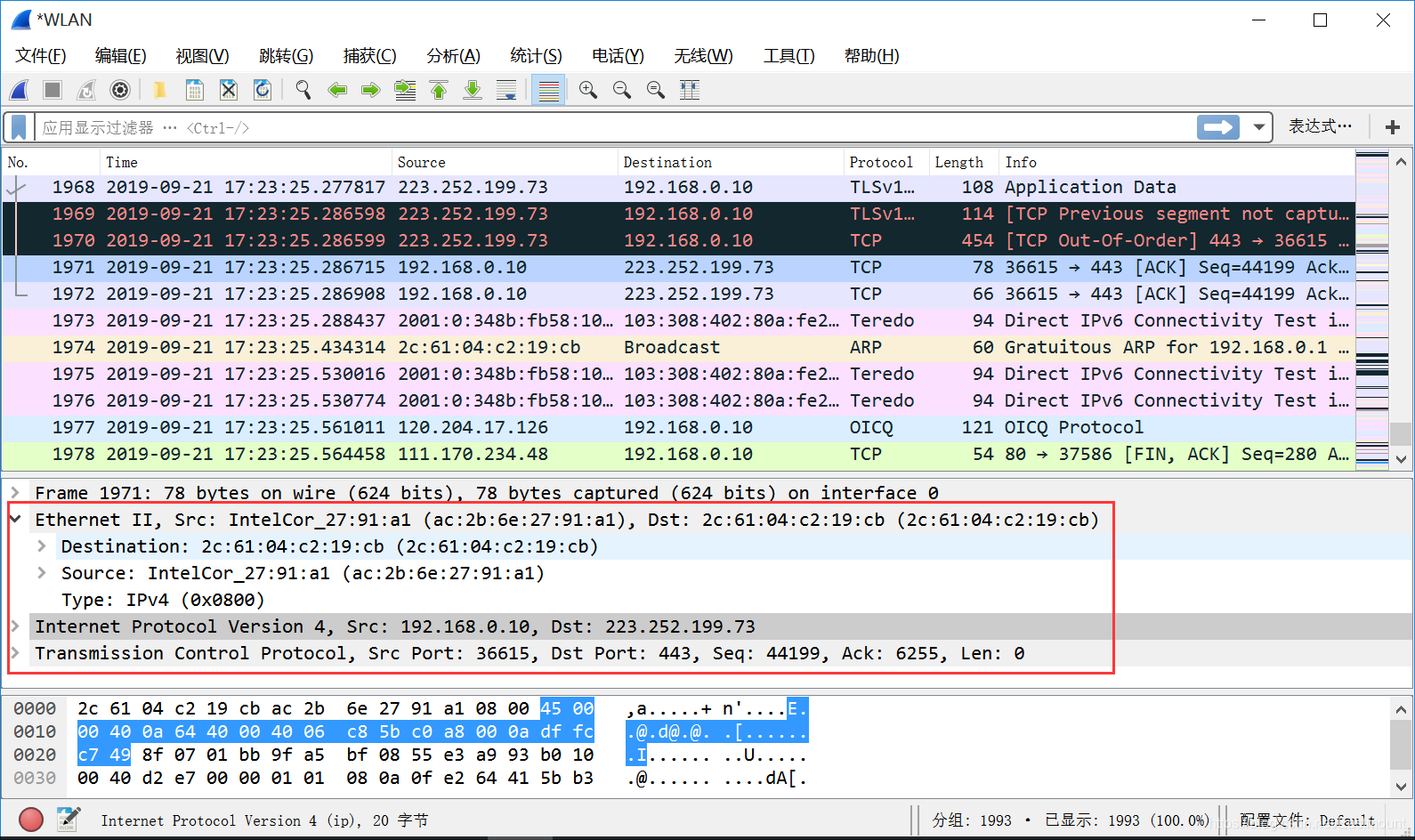
Task: Expand the Source IntelCor_27:91:a1 field
Action: pyautogui.click(x=42, y=573)
